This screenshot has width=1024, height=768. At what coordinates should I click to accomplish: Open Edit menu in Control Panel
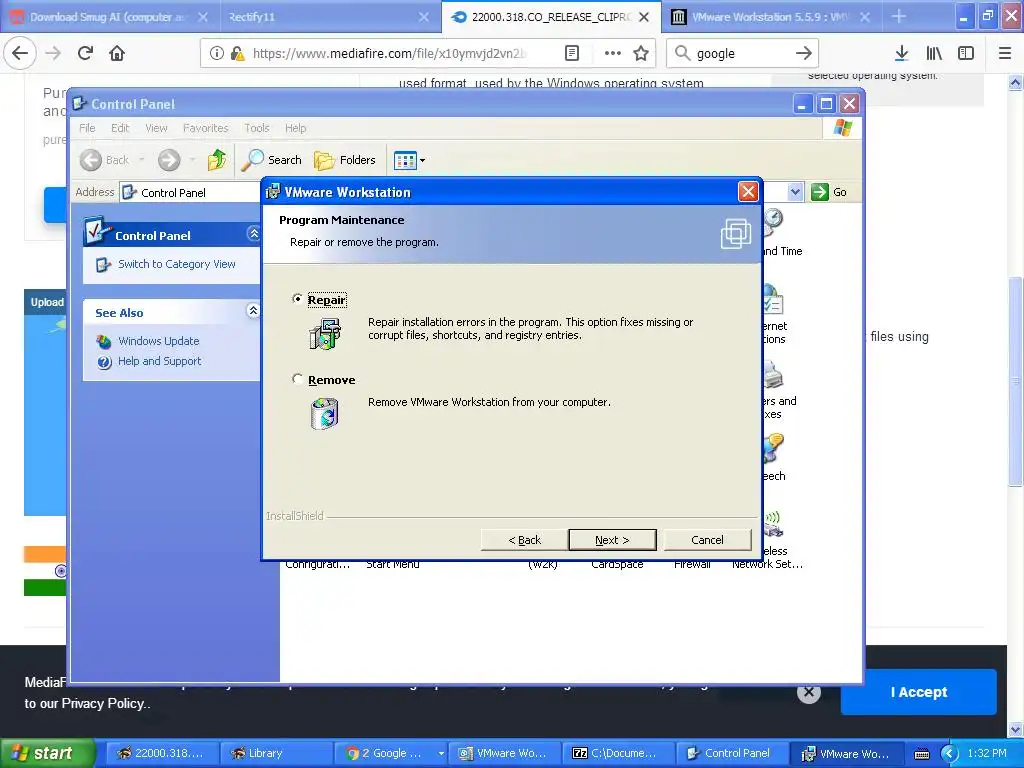click(120, 128)
